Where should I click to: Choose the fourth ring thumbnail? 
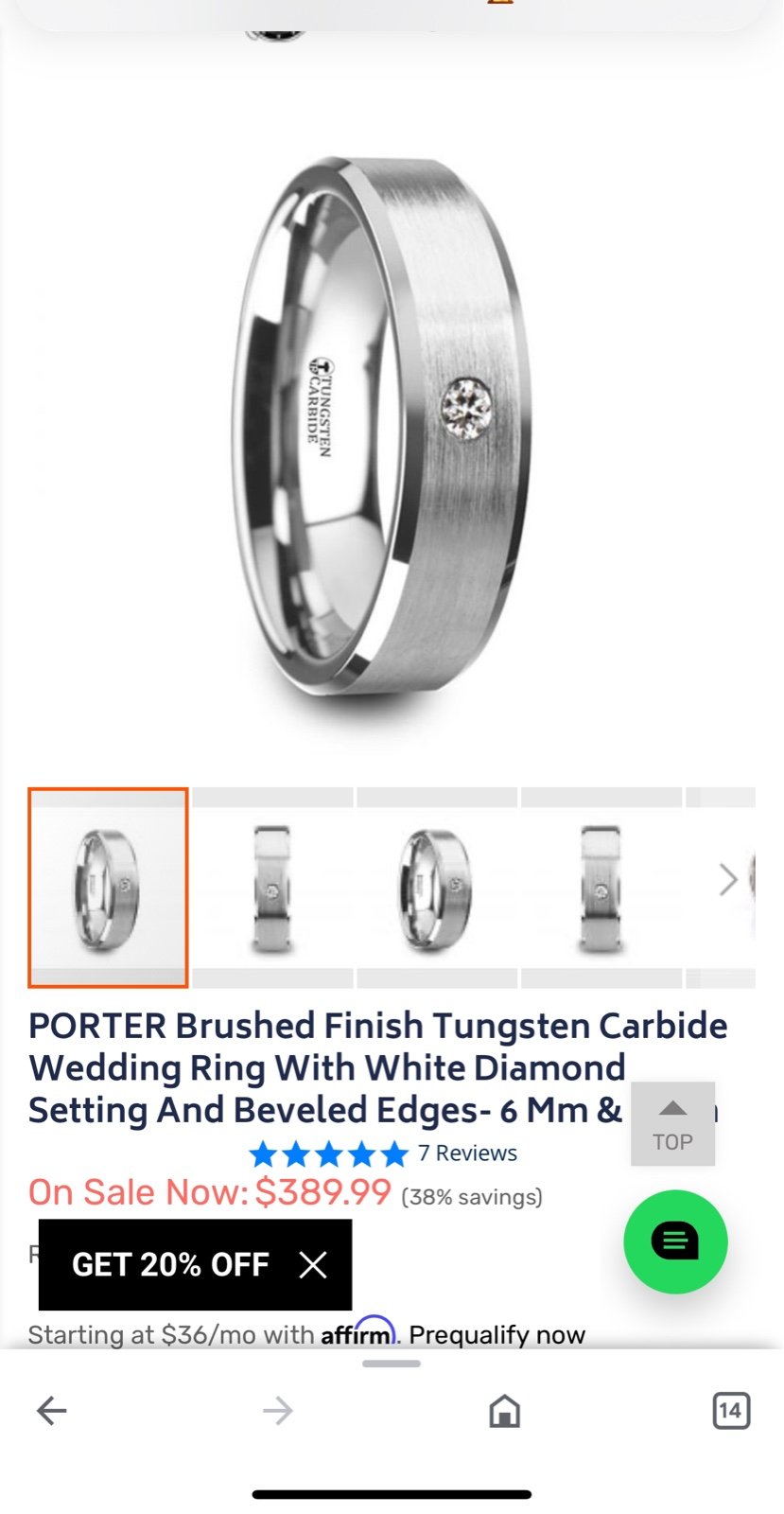(x=601, y=888)
